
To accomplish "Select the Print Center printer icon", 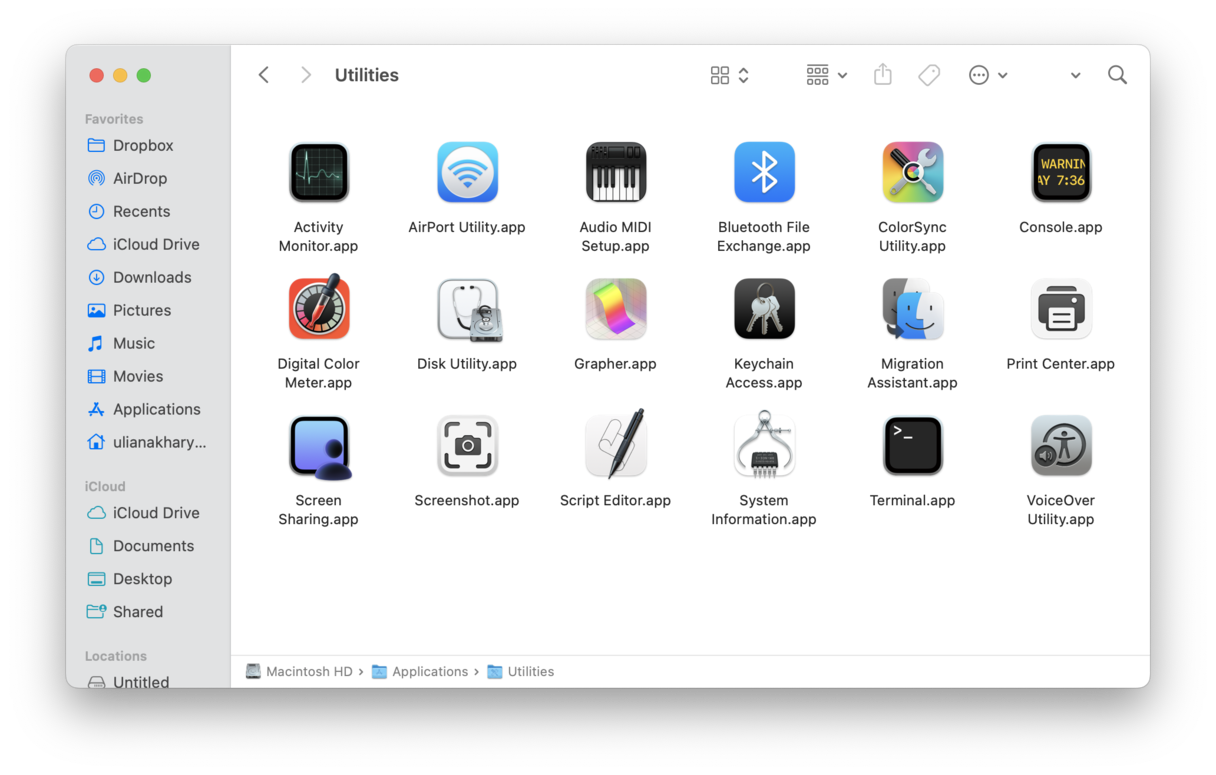I will point(1061,309).
